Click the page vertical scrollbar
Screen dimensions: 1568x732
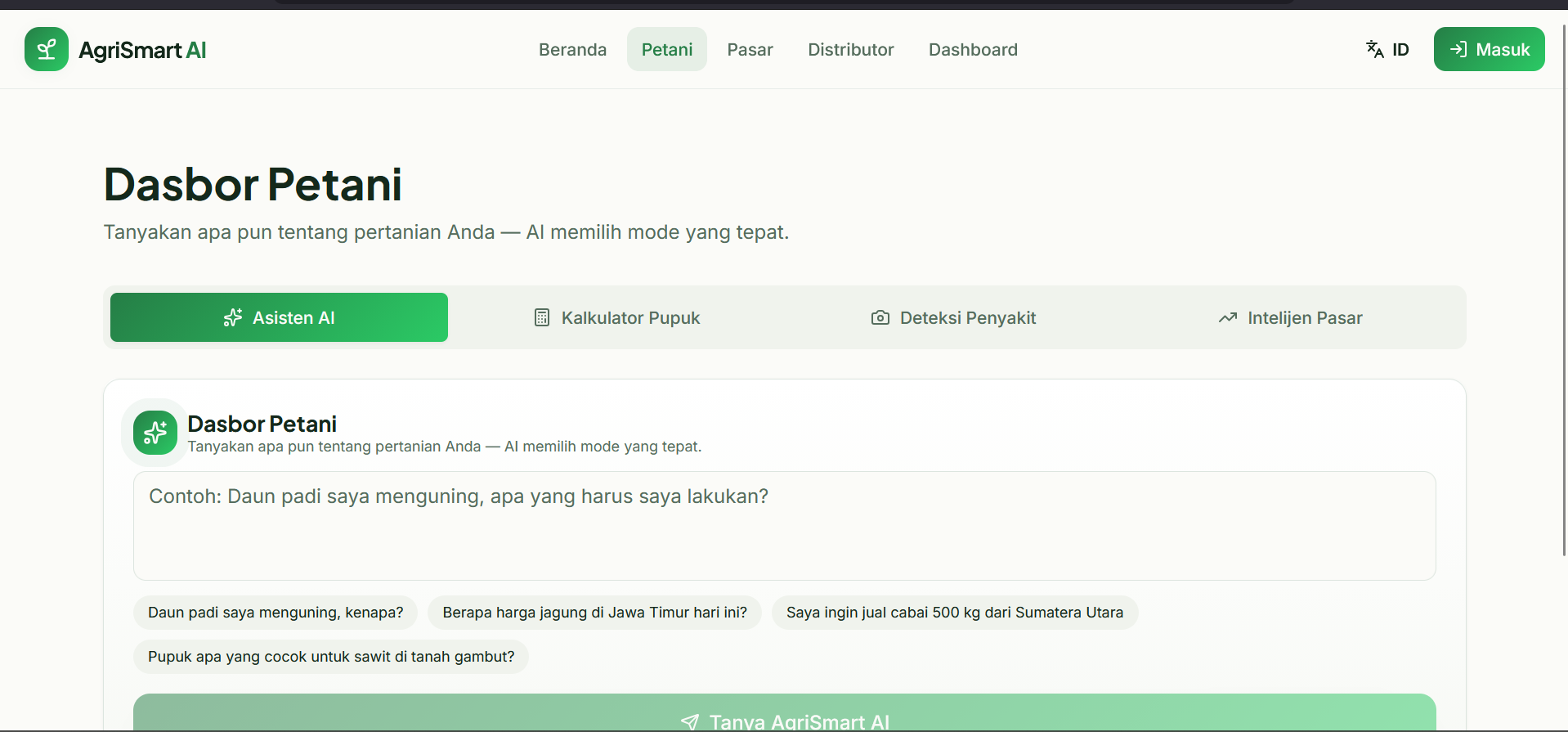click(x=1564, y=290)
